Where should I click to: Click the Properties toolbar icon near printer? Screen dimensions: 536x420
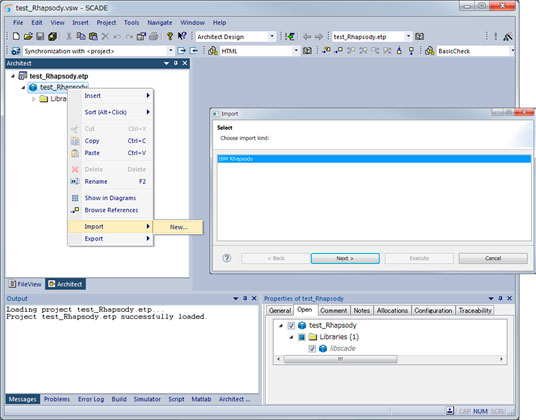pos(141,36)
